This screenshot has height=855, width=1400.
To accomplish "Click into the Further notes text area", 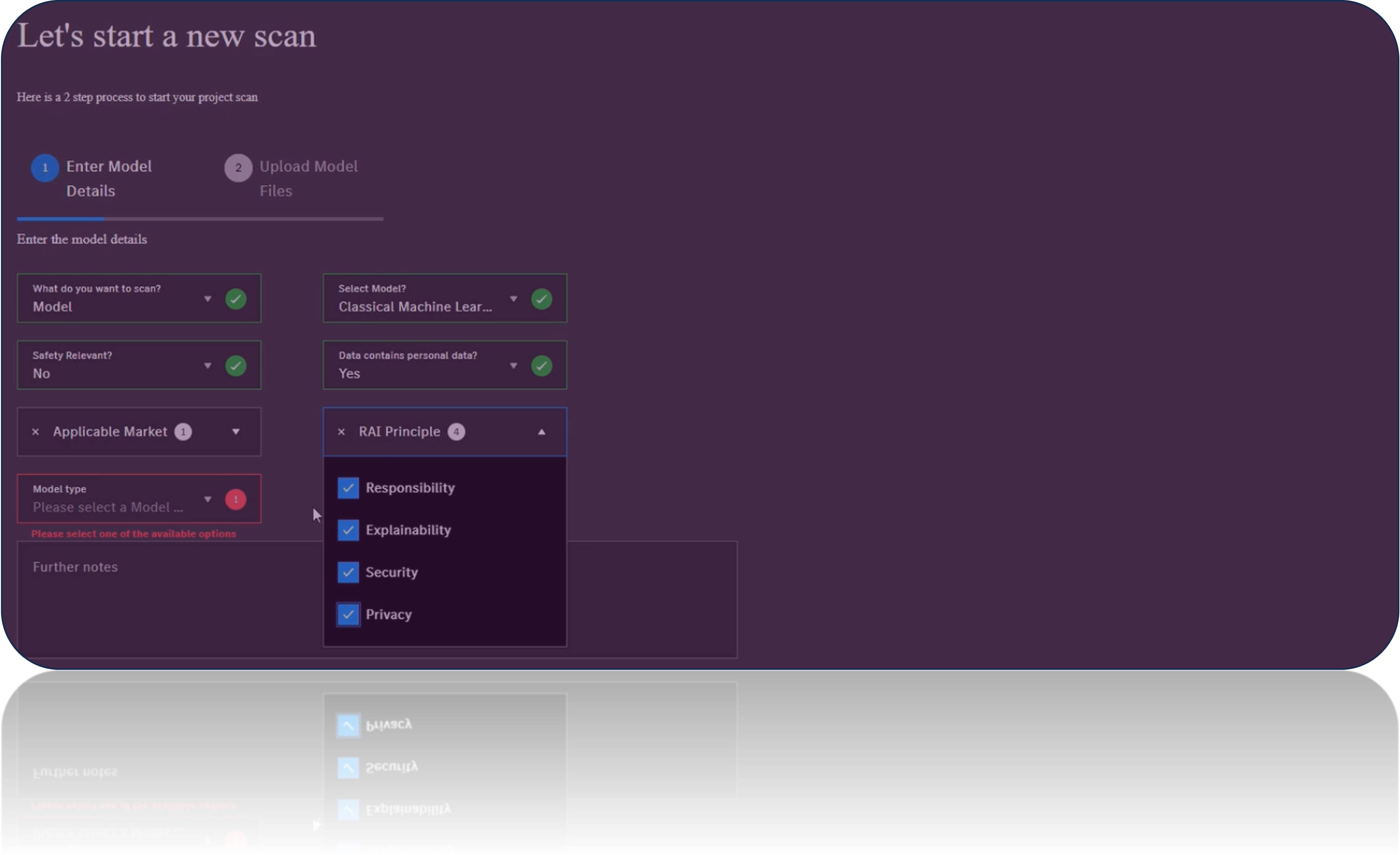I will (377, 600).
